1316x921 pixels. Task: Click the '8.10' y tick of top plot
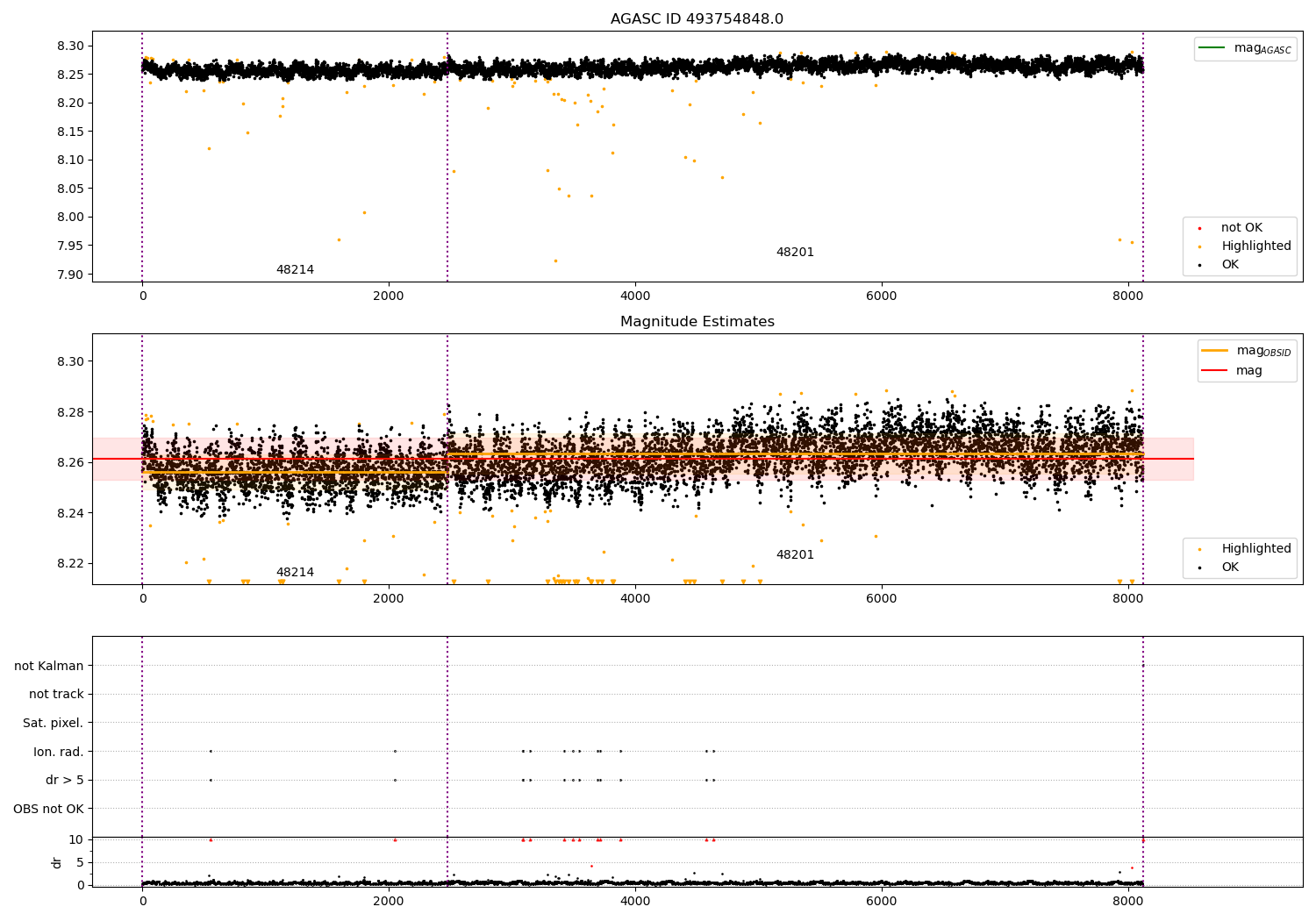tap(70, 161)
